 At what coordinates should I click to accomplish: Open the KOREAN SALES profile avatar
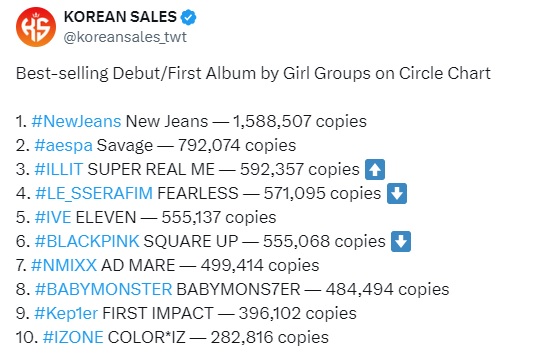tap(36, 27)
